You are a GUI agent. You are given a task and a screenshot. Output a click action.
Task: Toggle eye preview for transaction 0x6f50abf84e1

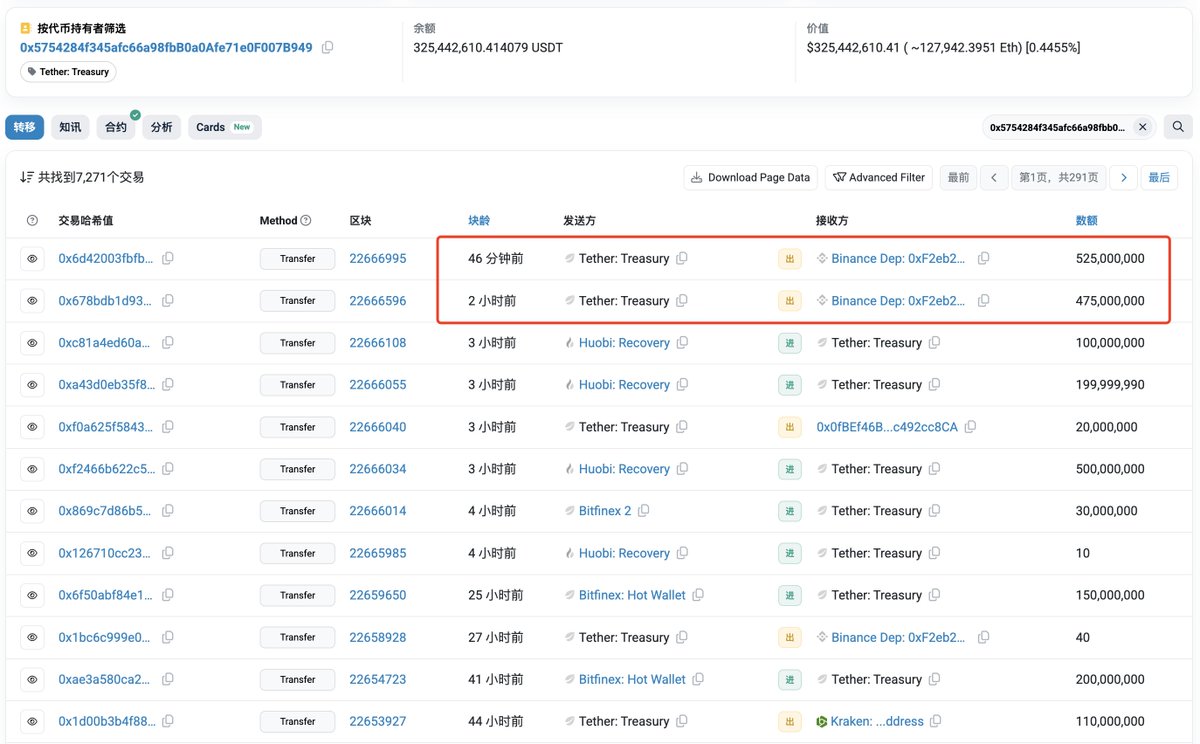click(32, 595)
